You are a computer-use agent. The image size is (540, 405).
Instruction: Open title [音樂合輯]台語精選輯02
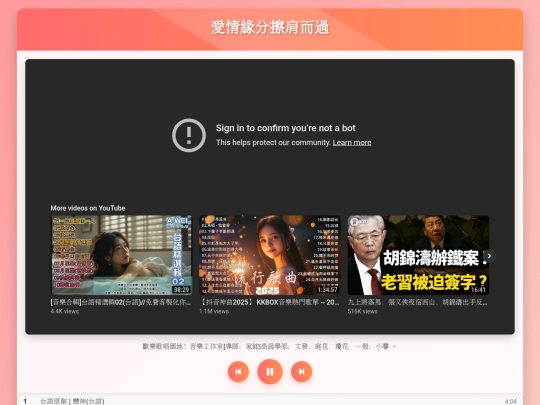(121, 302)
